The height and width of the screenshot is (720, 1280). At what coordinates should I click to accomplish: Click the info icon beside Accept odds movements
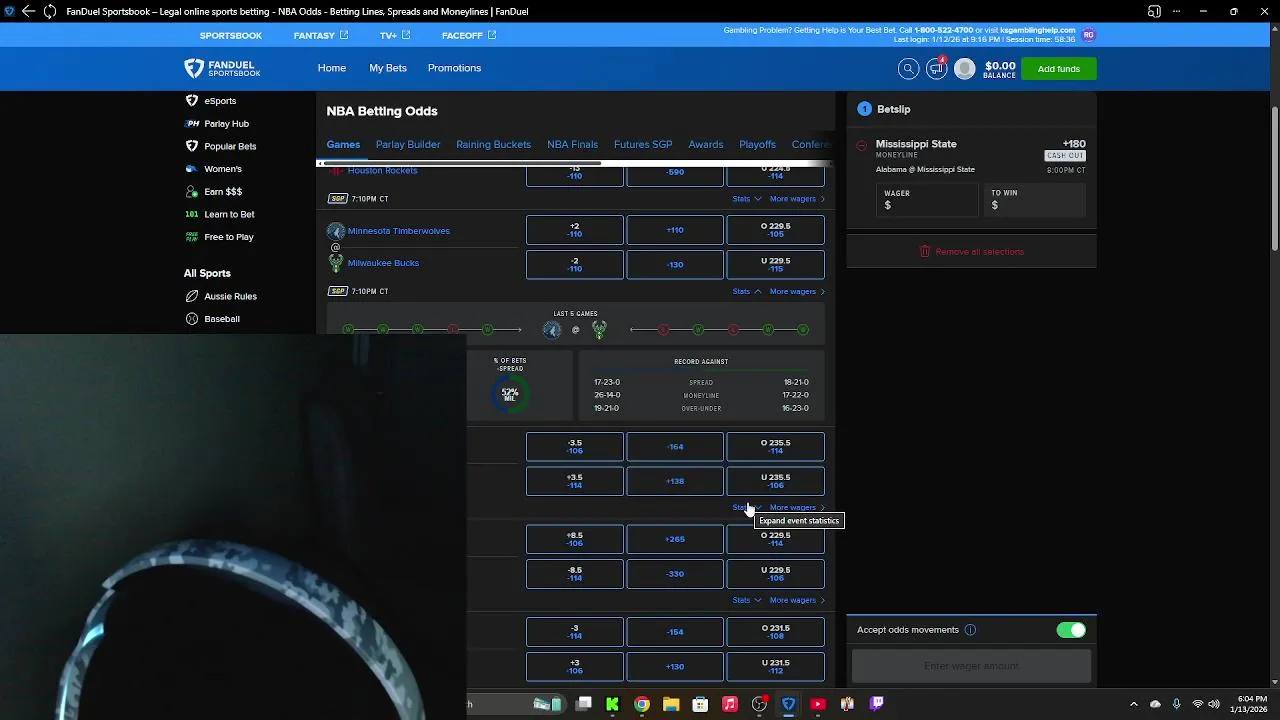[x=970, y=630]
